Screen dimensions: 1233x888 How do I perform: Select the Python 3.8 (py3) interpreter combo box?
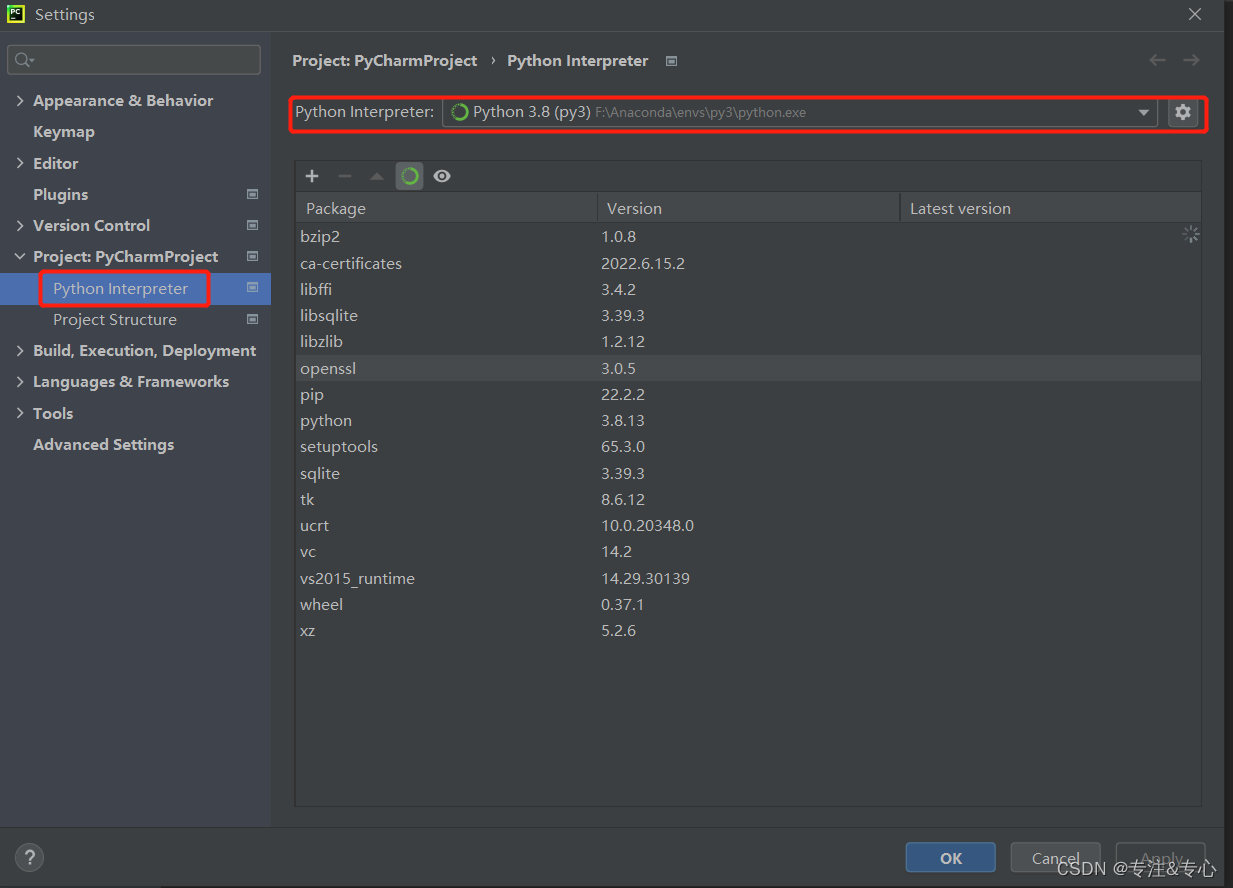pos(800,112)
